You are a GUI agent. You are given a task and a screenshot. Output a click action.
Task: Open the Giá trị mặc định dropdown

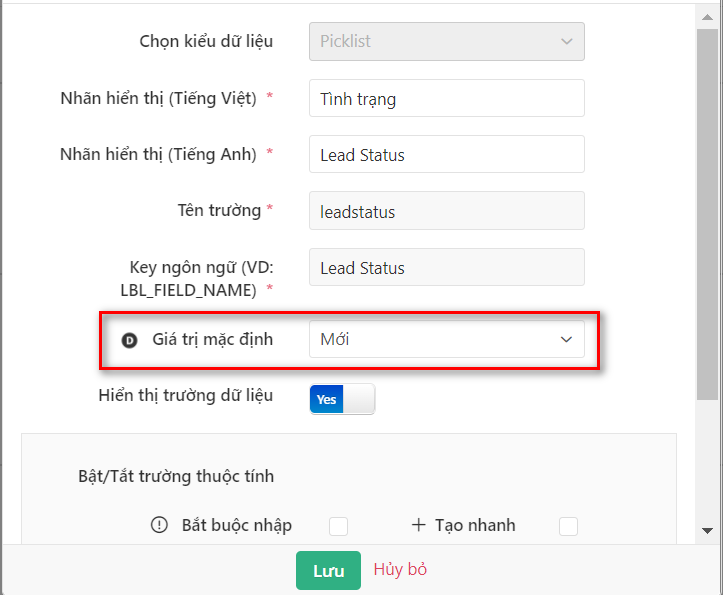[447, 339]
